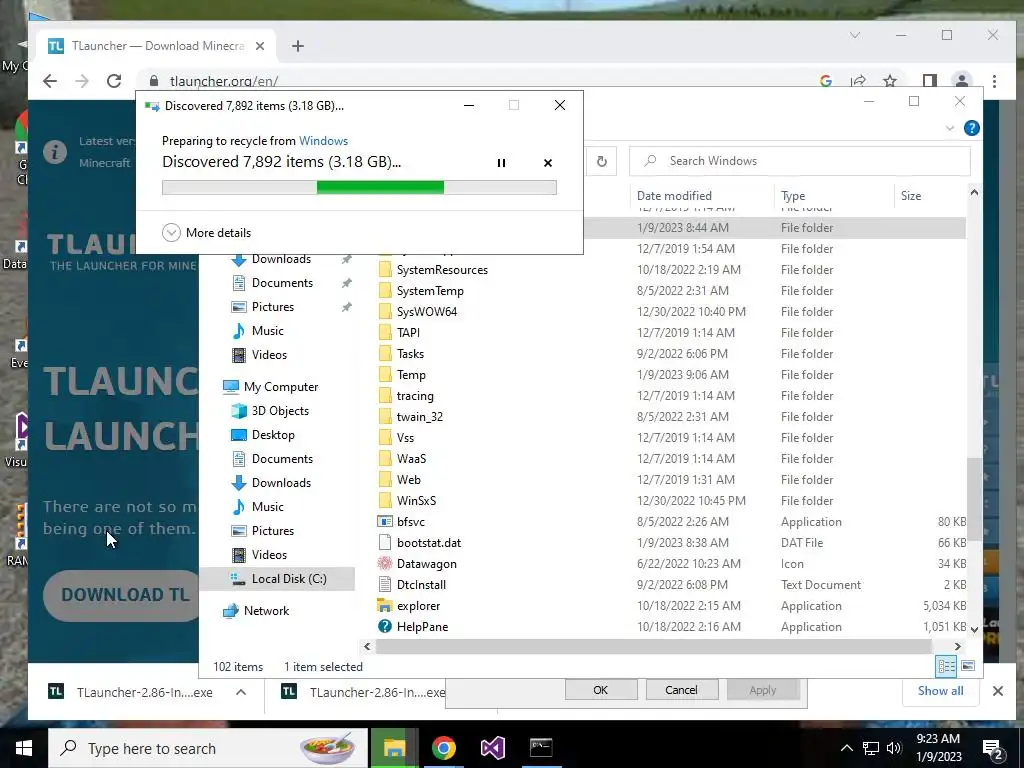Viewport: 1024px width, 768px height.
Task: Open Visual Studio from the taskbar
Action: (x=493, y=748)
